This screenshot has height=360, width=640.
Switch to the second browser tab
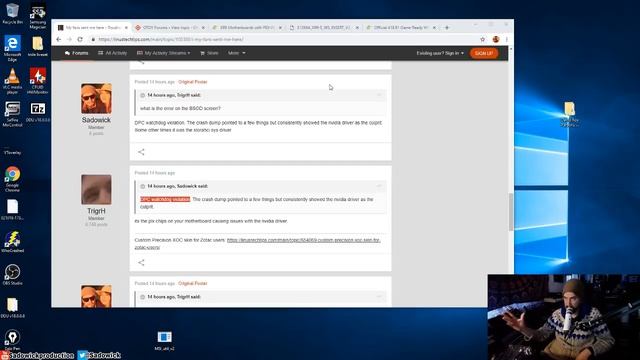pyautogui.click(x=169, y=27)
